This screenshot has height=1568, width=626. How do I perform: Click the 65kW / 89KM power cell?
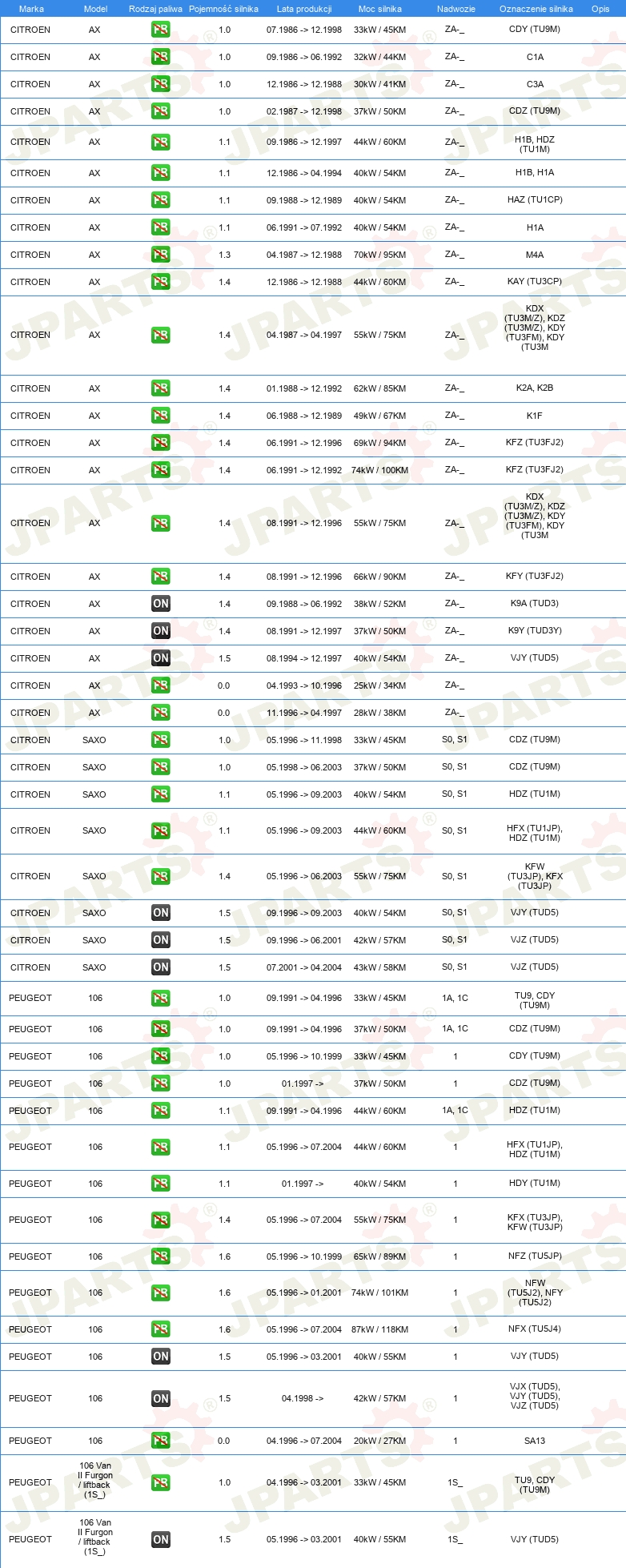pyautogui.click(x=379, y=1256)
